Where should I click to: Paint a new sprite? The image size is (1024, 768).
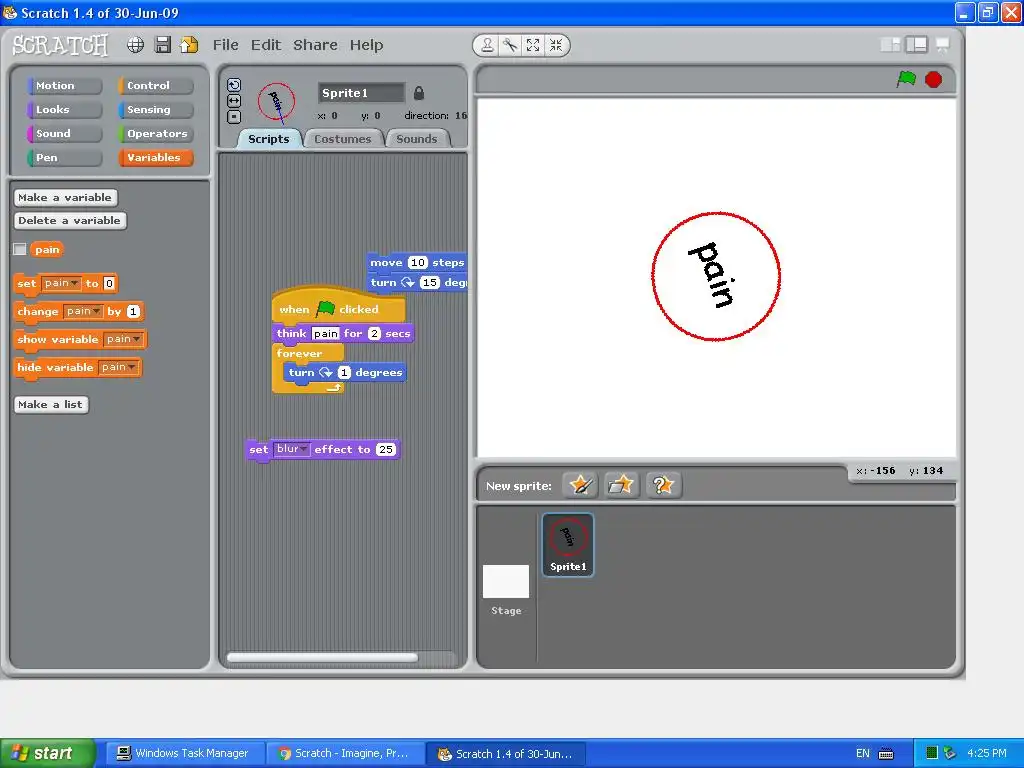(x=579, y=485)
